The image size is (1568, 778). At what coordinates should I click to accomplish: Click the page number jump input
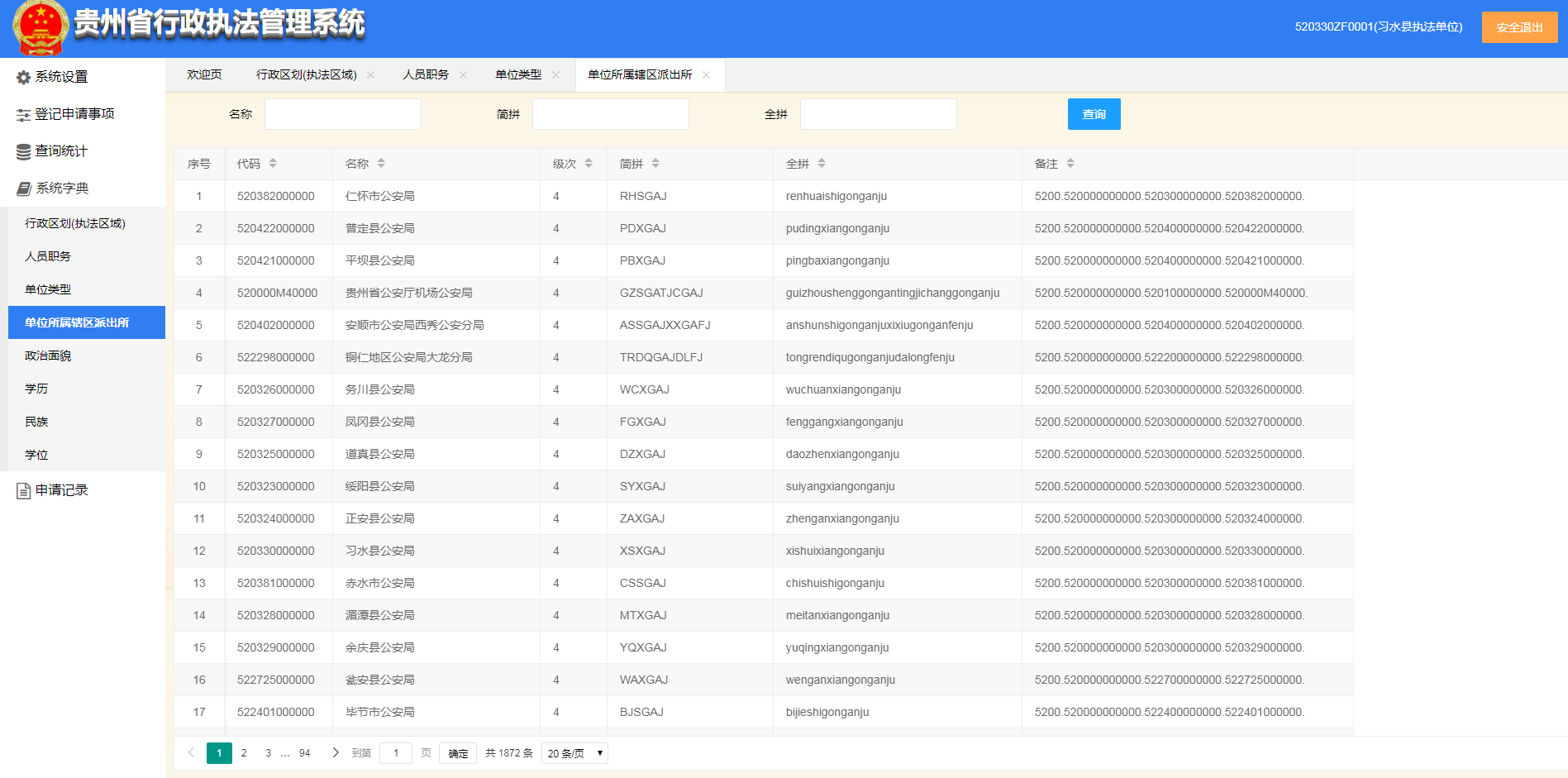(x=396, y=753)
